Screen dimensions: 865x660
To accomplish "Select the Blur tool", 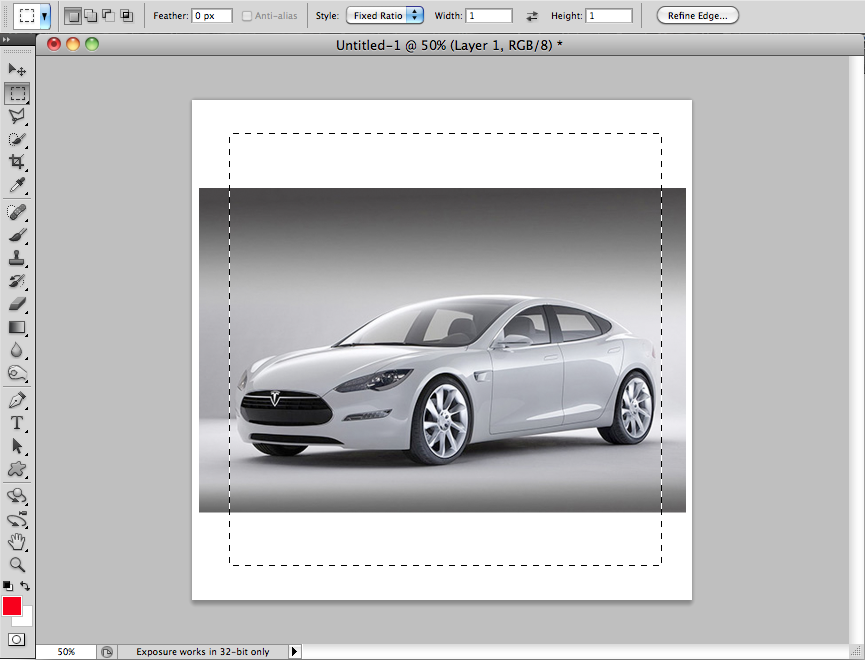I will pyautogui.click(x=17, y=350).
